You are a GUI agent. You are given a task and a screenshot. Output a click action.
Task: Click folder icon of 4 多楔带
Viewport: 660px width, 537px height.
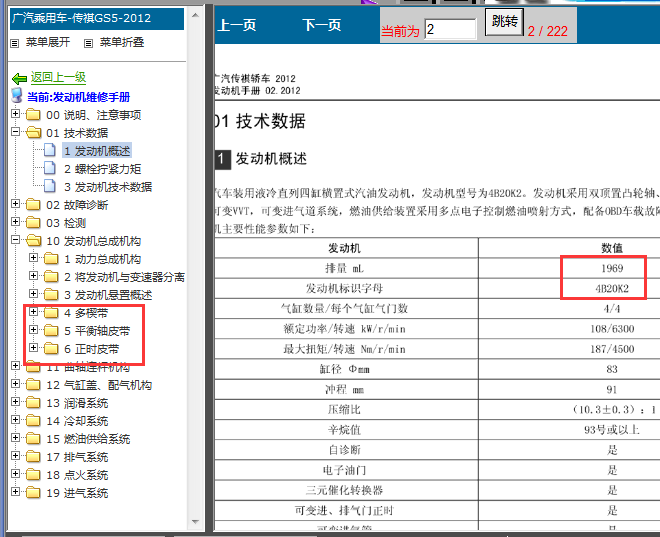click(51, 313)
